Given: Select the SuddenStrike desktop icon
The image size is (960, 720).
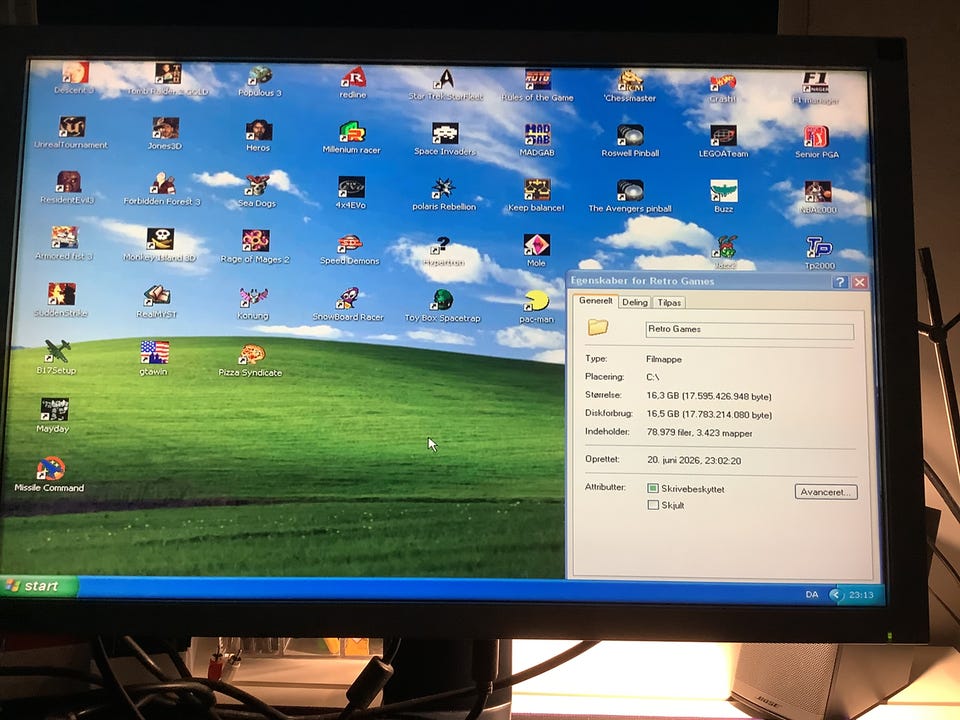Looking at the screenshot, I should coord(61,294).
